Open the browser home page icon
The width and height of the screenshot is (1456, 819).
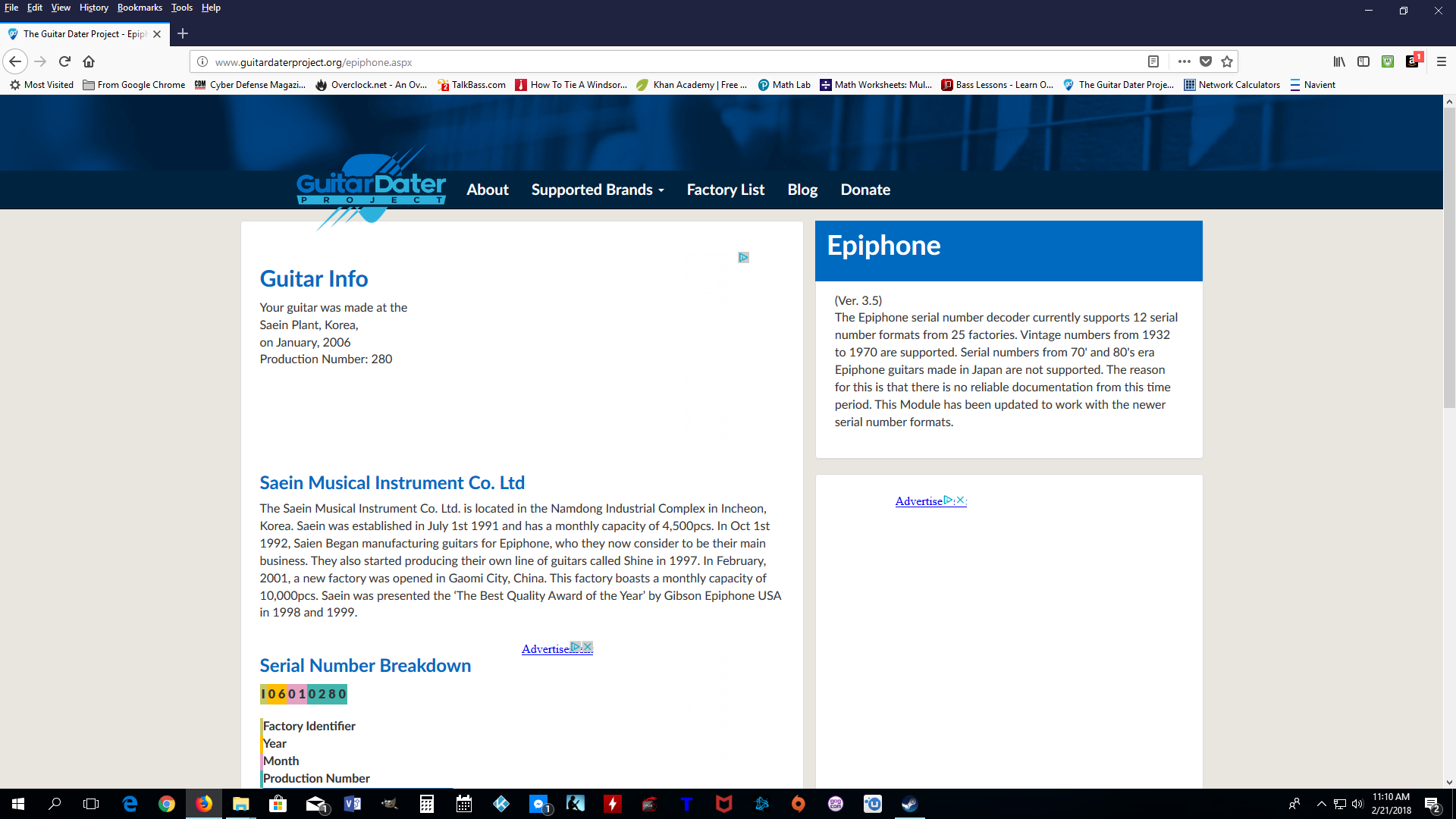pyautogui.click(x=89, y=61)
